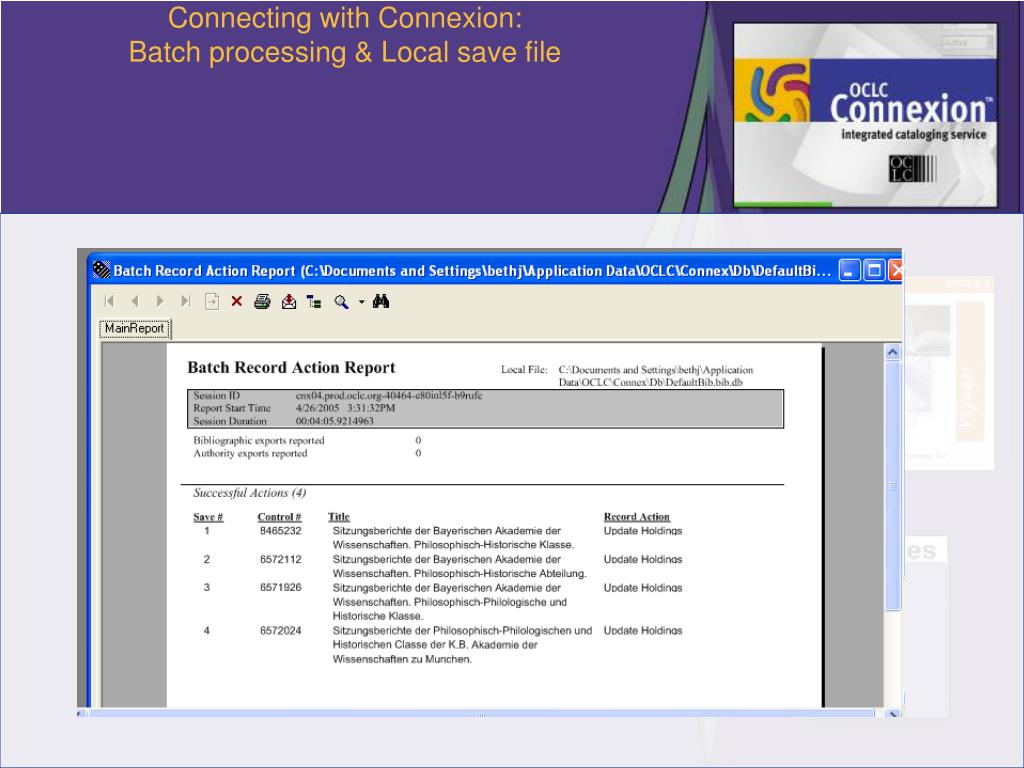Jump to the last report page
1024x768 pixels.
(185, 301)
